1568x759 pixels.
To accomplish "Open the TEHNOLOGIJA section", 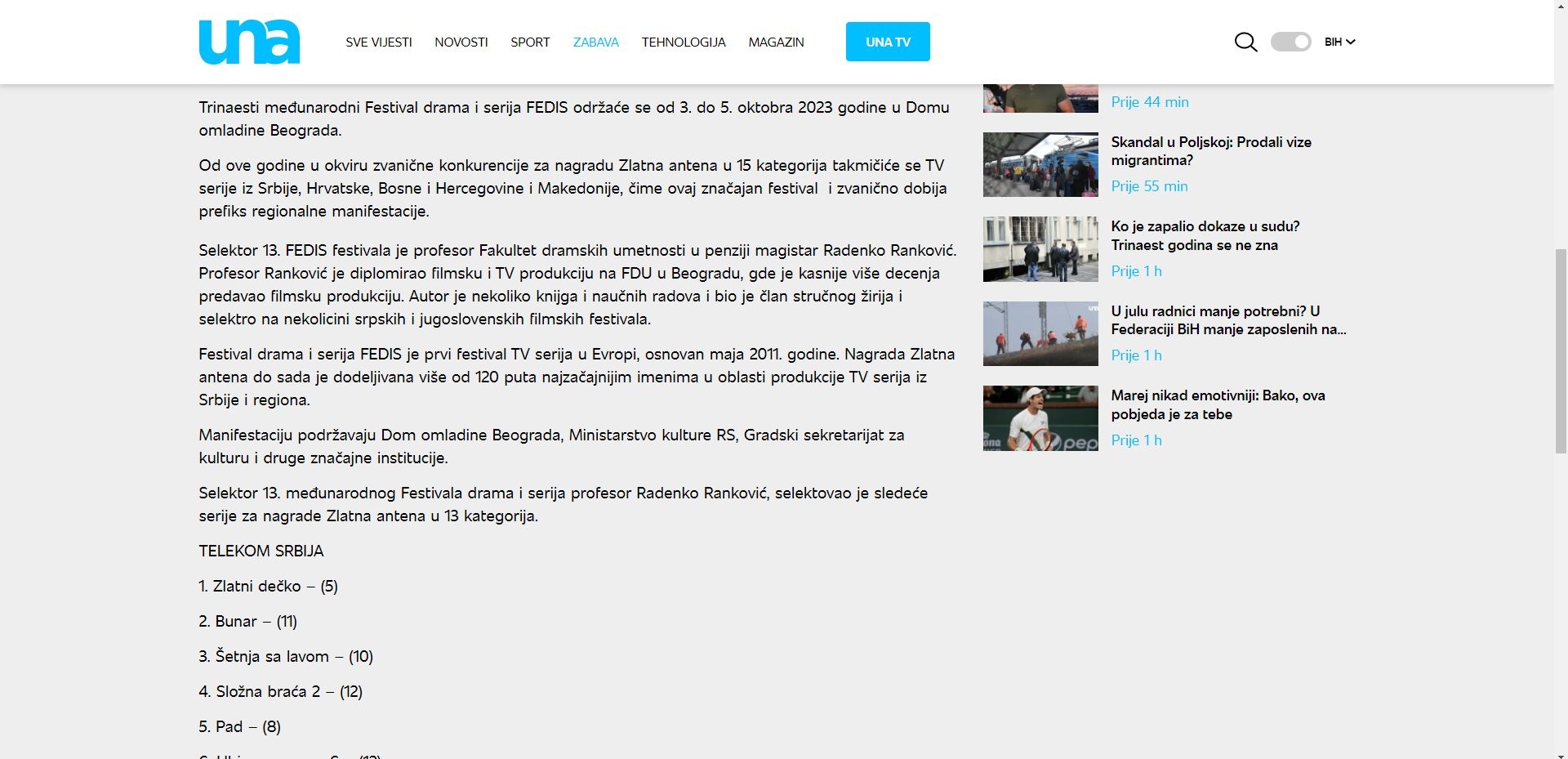I will coord(683,42).
